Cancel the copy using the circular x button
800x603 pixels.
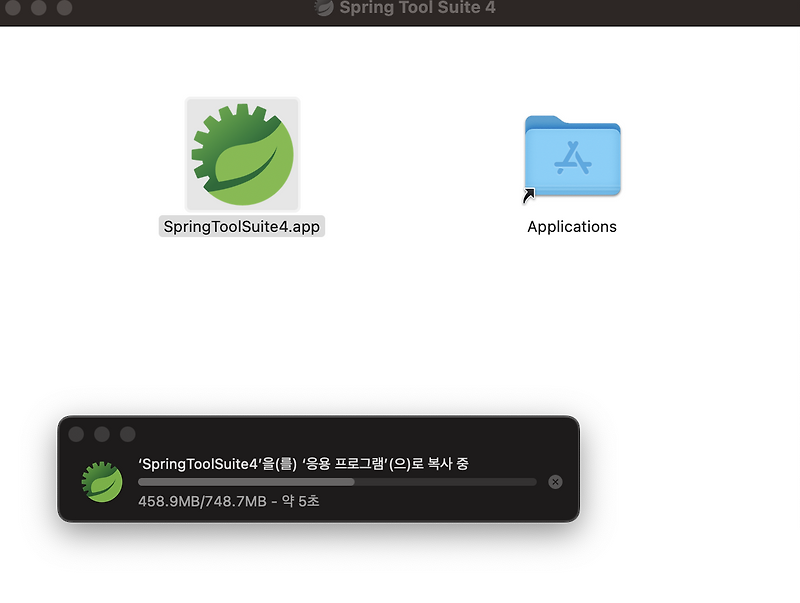(x=555, y=481)
